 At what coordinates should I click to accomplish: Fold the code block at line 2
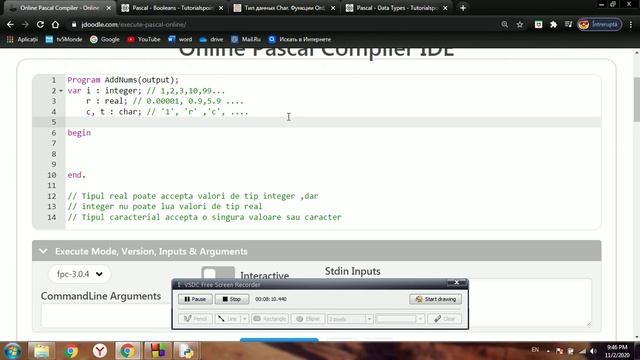tap(61, 91)
